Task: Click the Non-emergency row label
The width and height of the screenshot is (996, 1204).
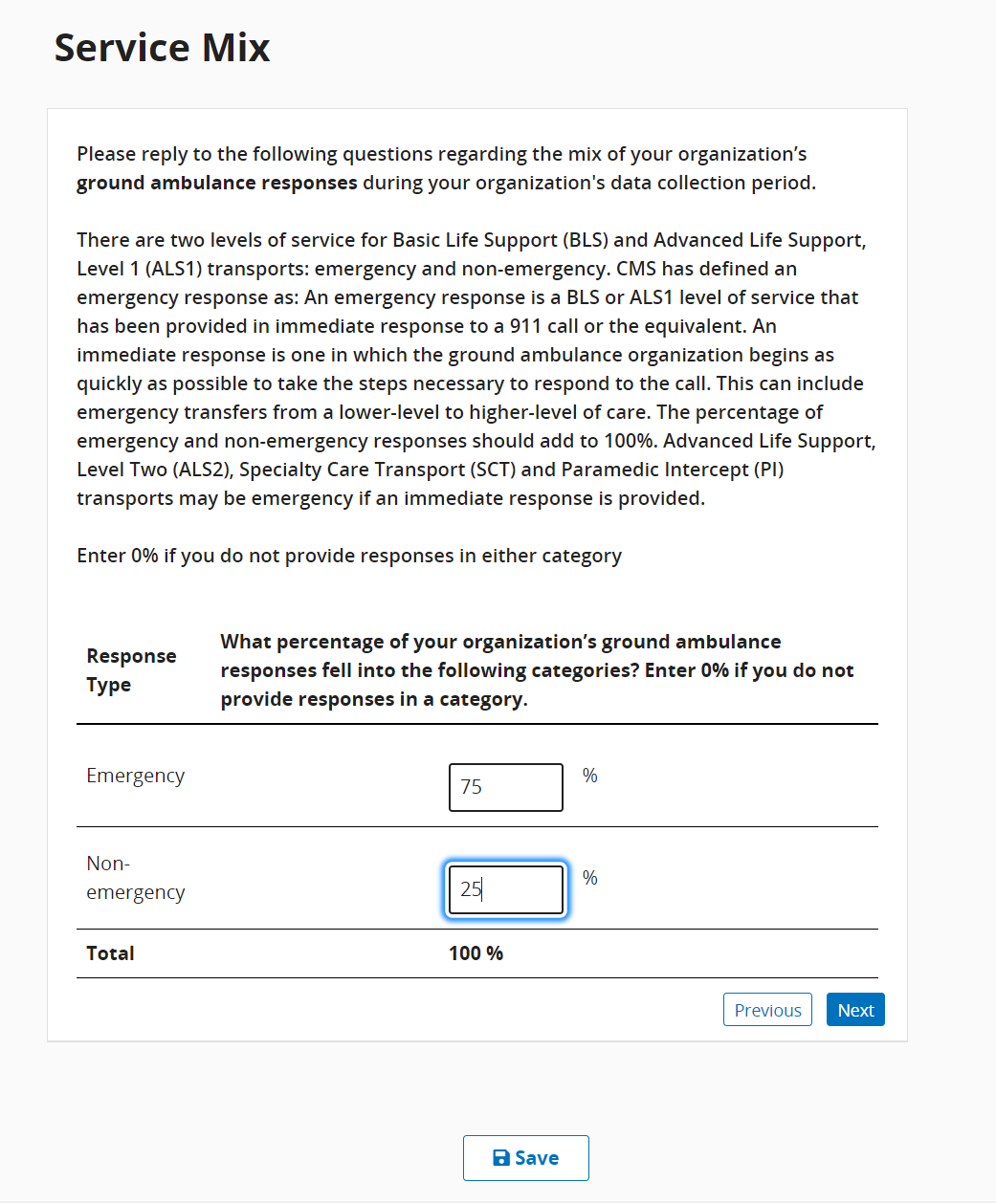Action: pyautogui.click(x=135, y=878)
